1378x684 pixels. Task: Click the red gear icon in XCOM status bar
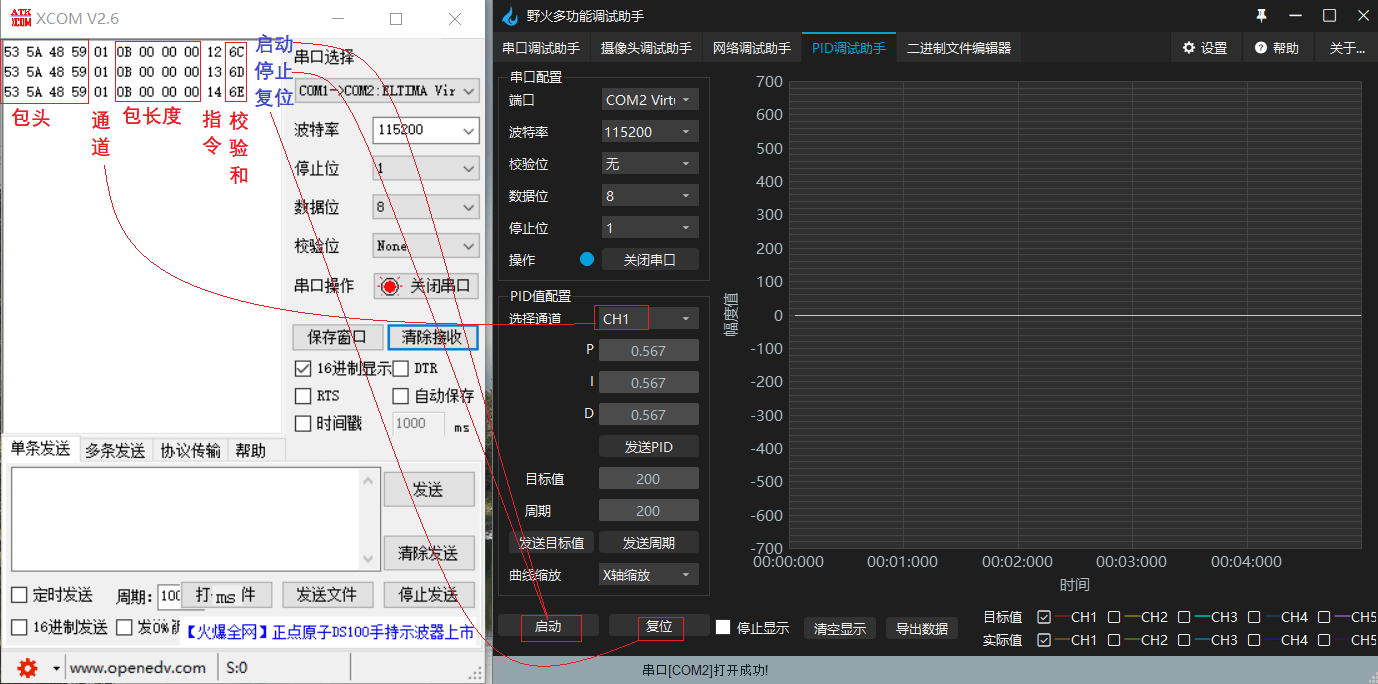click(27, 667)
